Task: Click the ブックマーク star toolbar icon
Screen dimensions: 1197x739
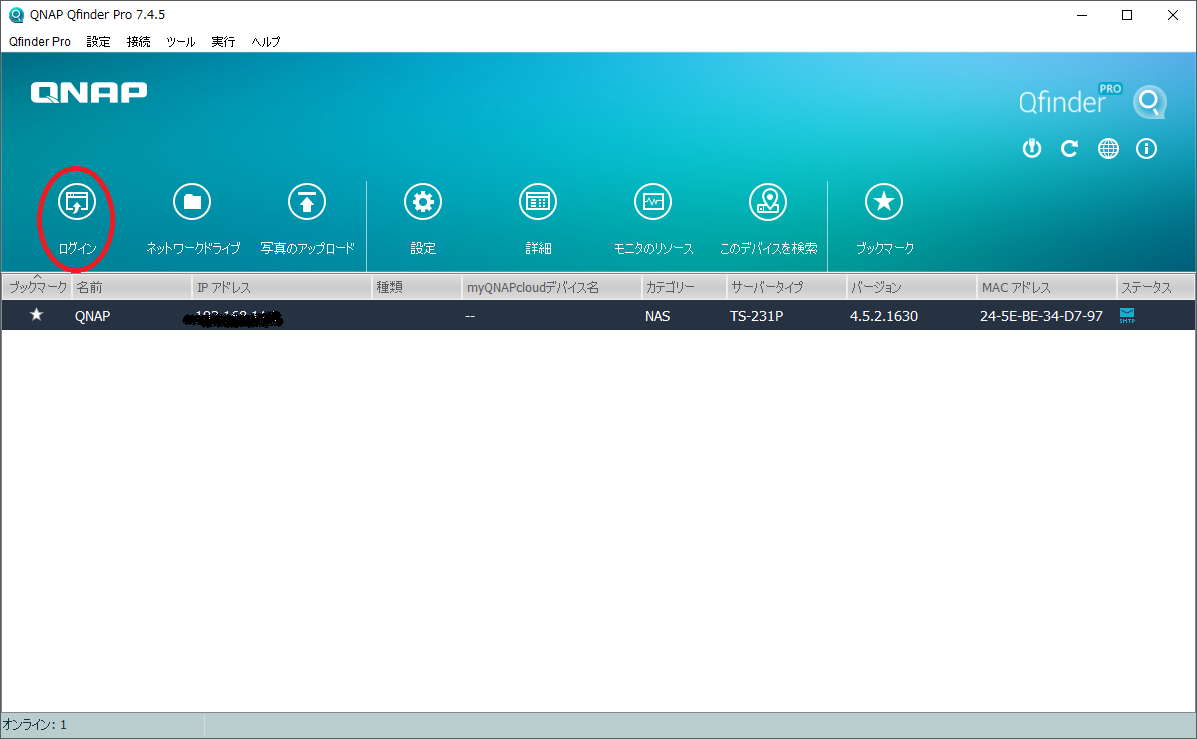Action: 884,202
